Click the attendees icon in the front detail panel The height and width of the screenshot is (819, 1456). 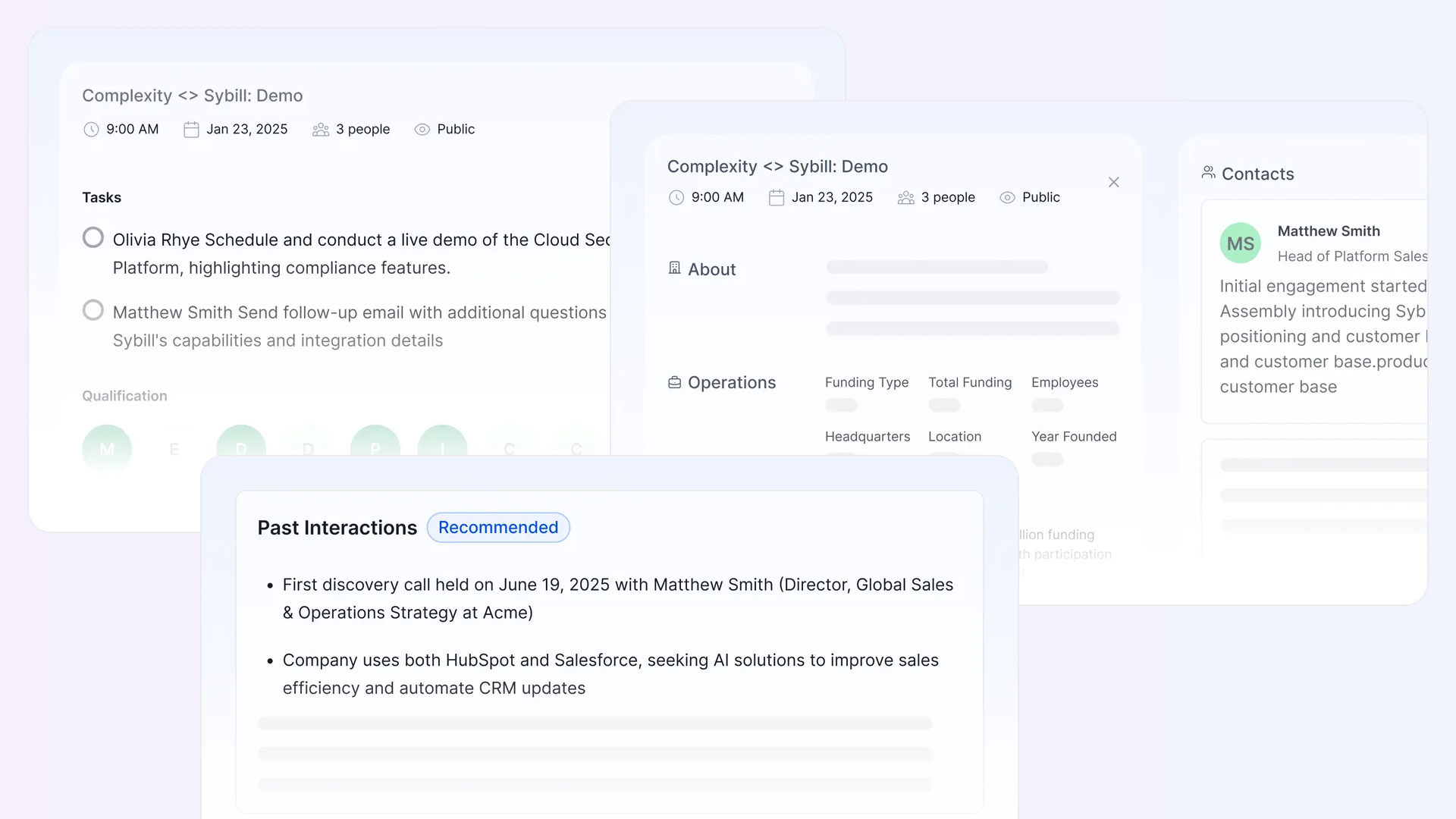[906, 198]
